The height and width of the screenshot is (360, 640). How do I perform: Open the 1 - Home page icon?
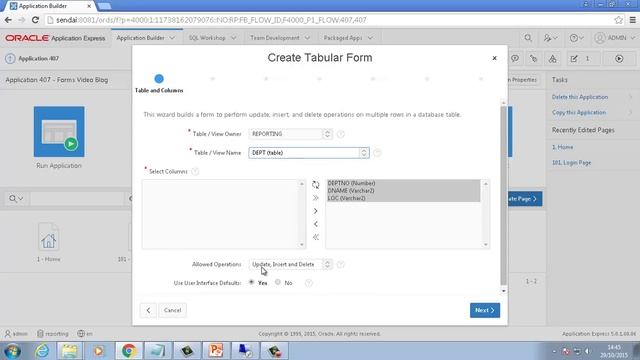click(x=49, y=237)
